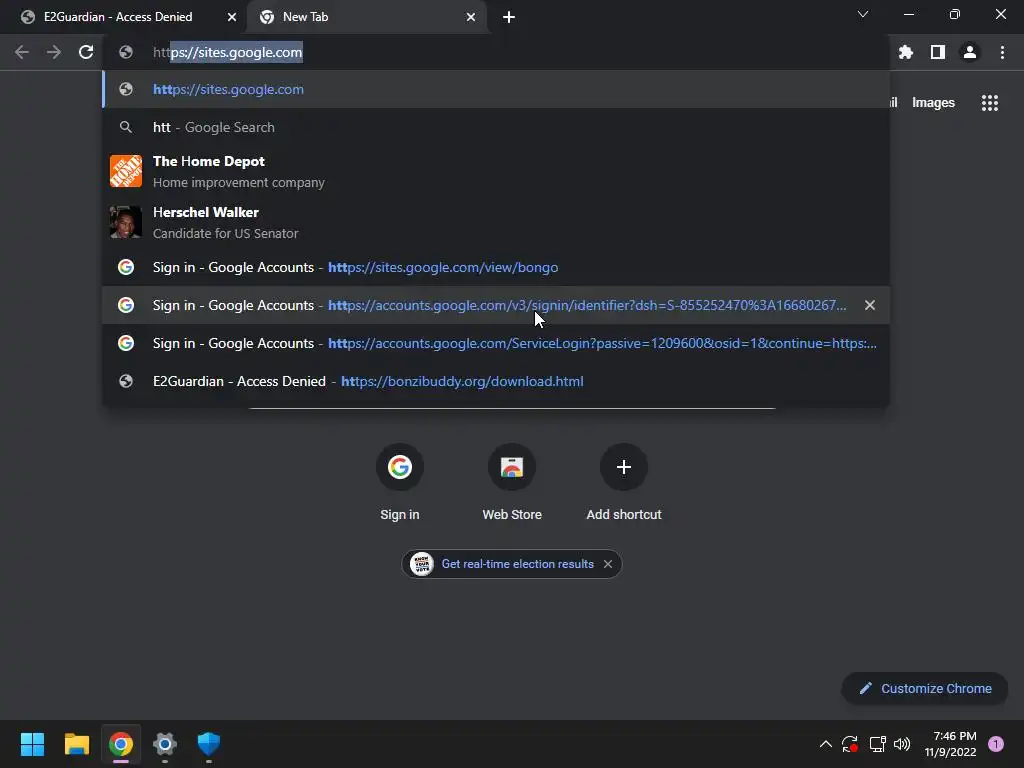Open the clock showing 7:46 PM
The width and height of the screenshot is (1024, 768).
pos(951,744)
